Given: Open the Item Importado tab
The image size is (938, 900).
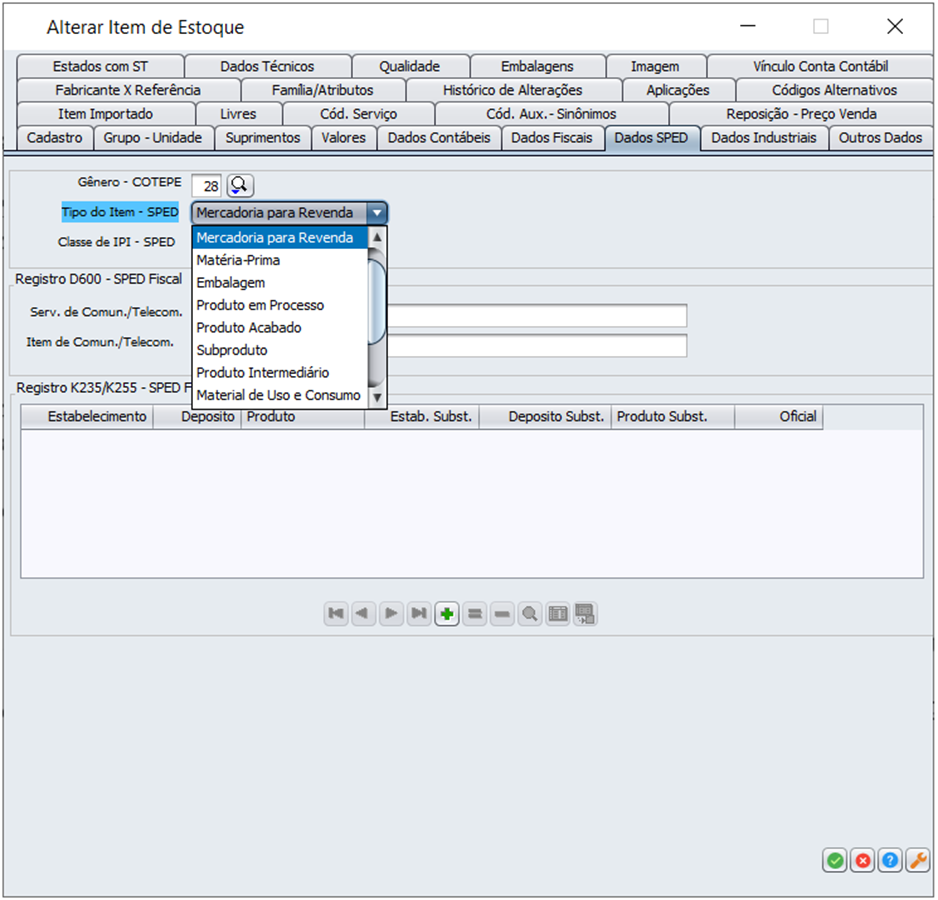Looking at the screenshot, I should pyautogui.click(x=105, y=114).
